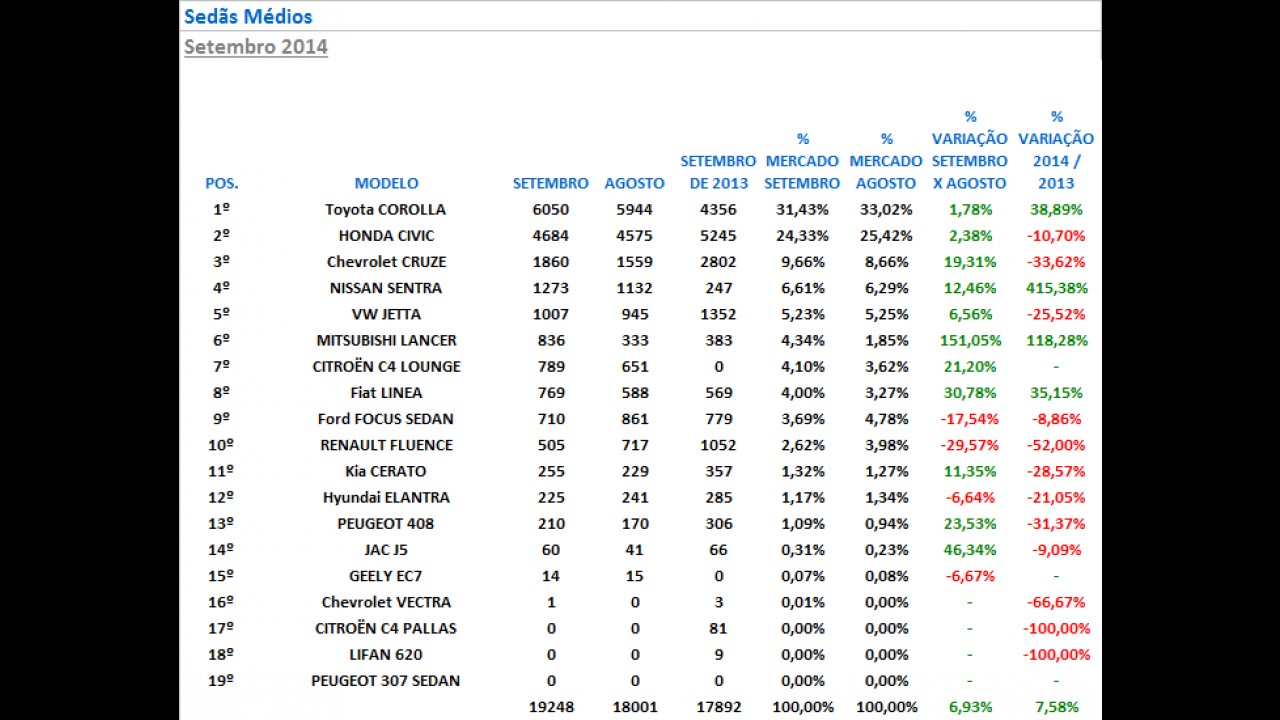
Task: Select '% VARIAÇÃO 2014 / 2013' header
Action: tap(1056, 150)
